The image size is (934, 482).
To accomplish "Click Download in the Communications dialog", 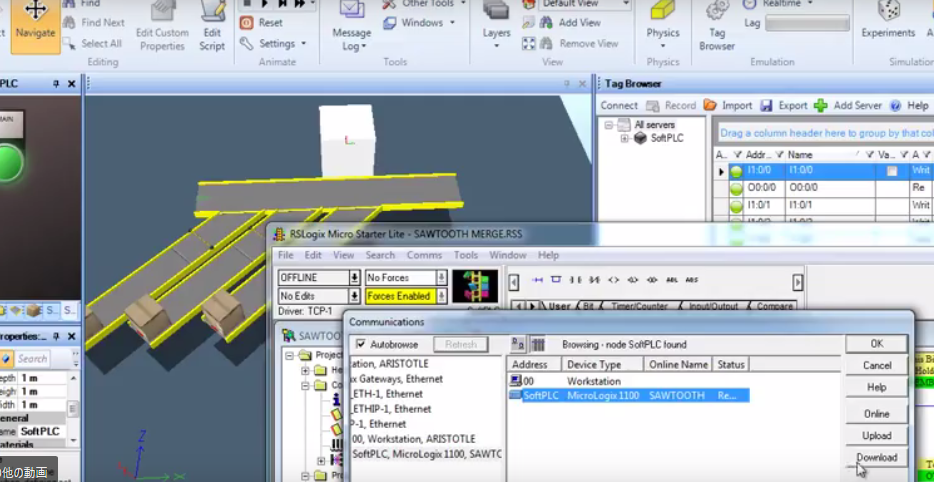I will (877, 458).
